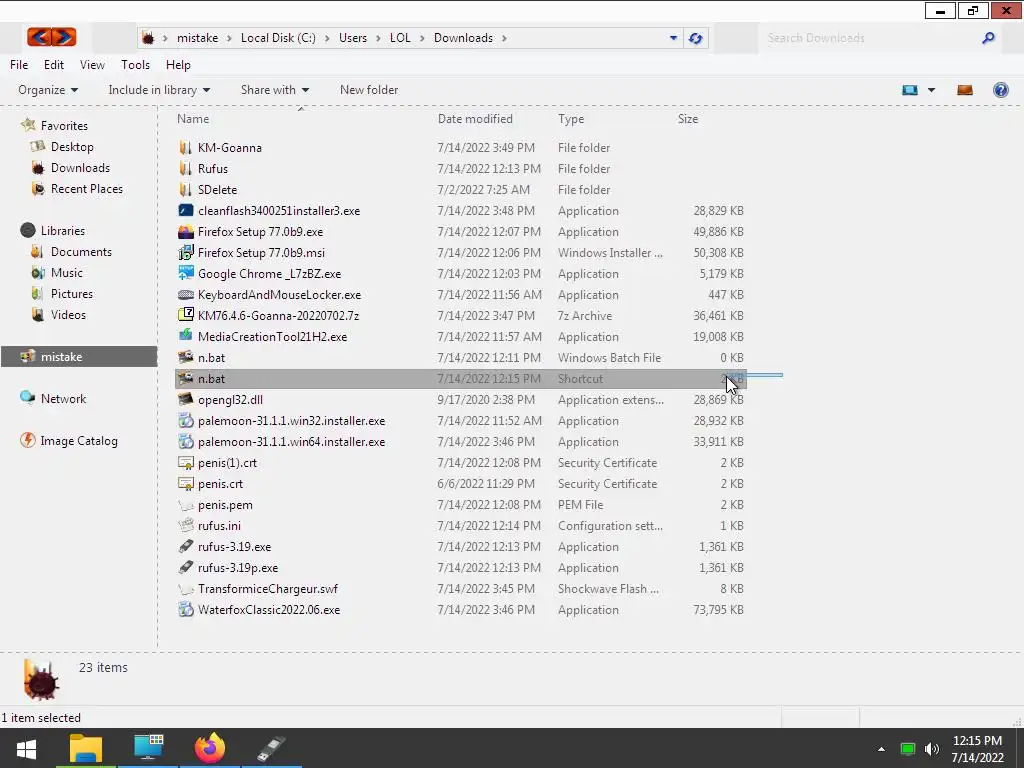Go forward with the right arrow button

(64, 37)
